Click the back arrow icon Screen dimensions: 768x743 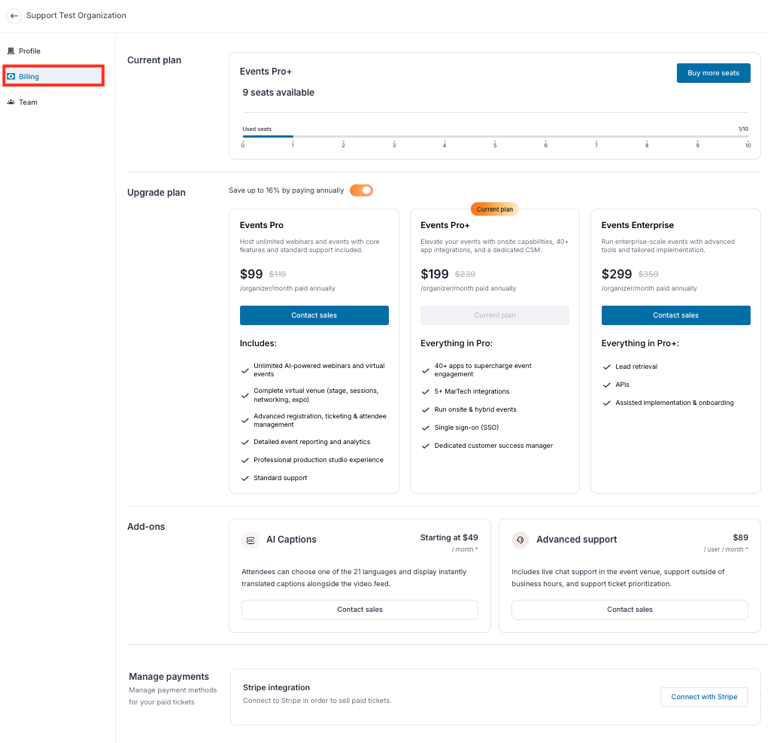[x=14, y=16]
